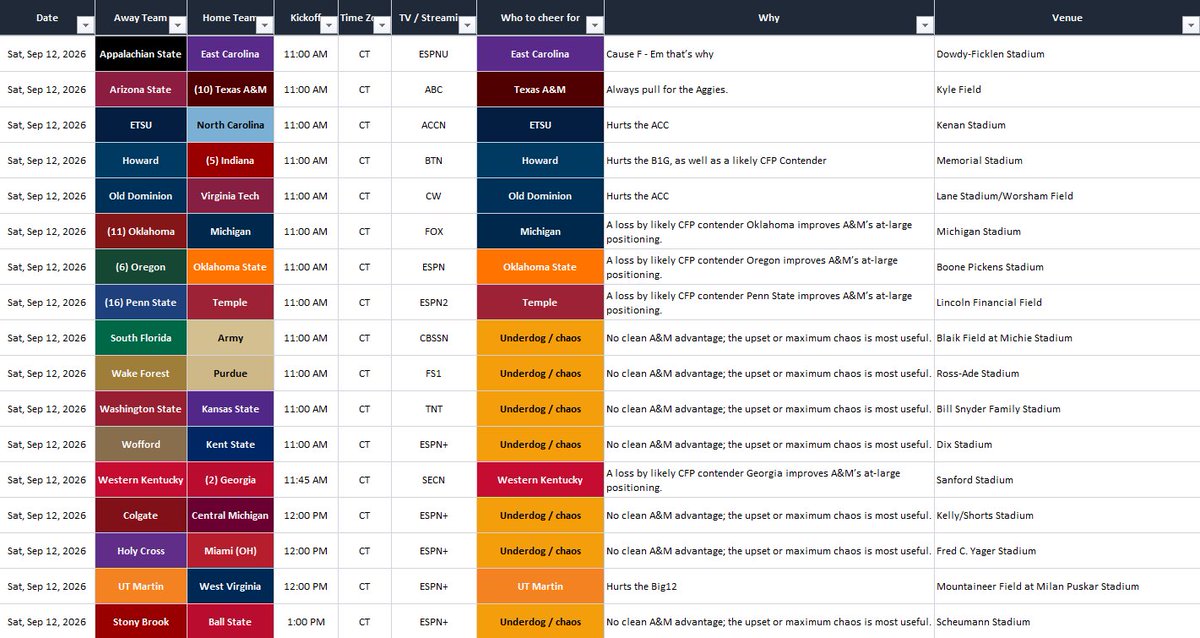1200x638 pixels.
Task: Open the Who to cheer for filter dropdown
Action: [x=594, y=26]
